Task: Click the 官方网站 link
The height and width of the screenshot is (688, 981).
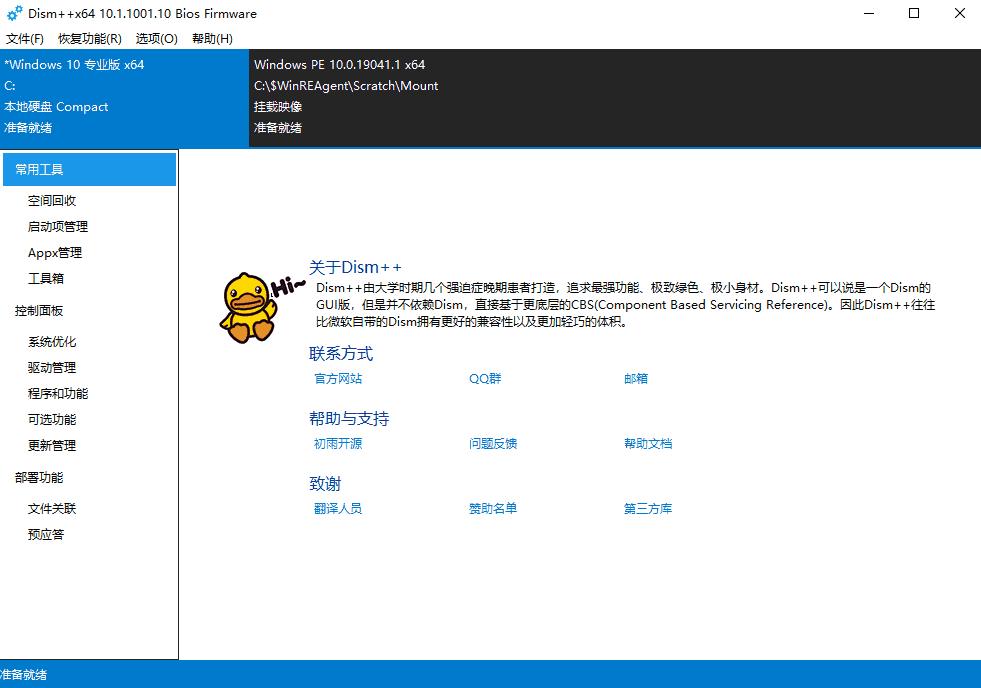Action: click(337, 379)
